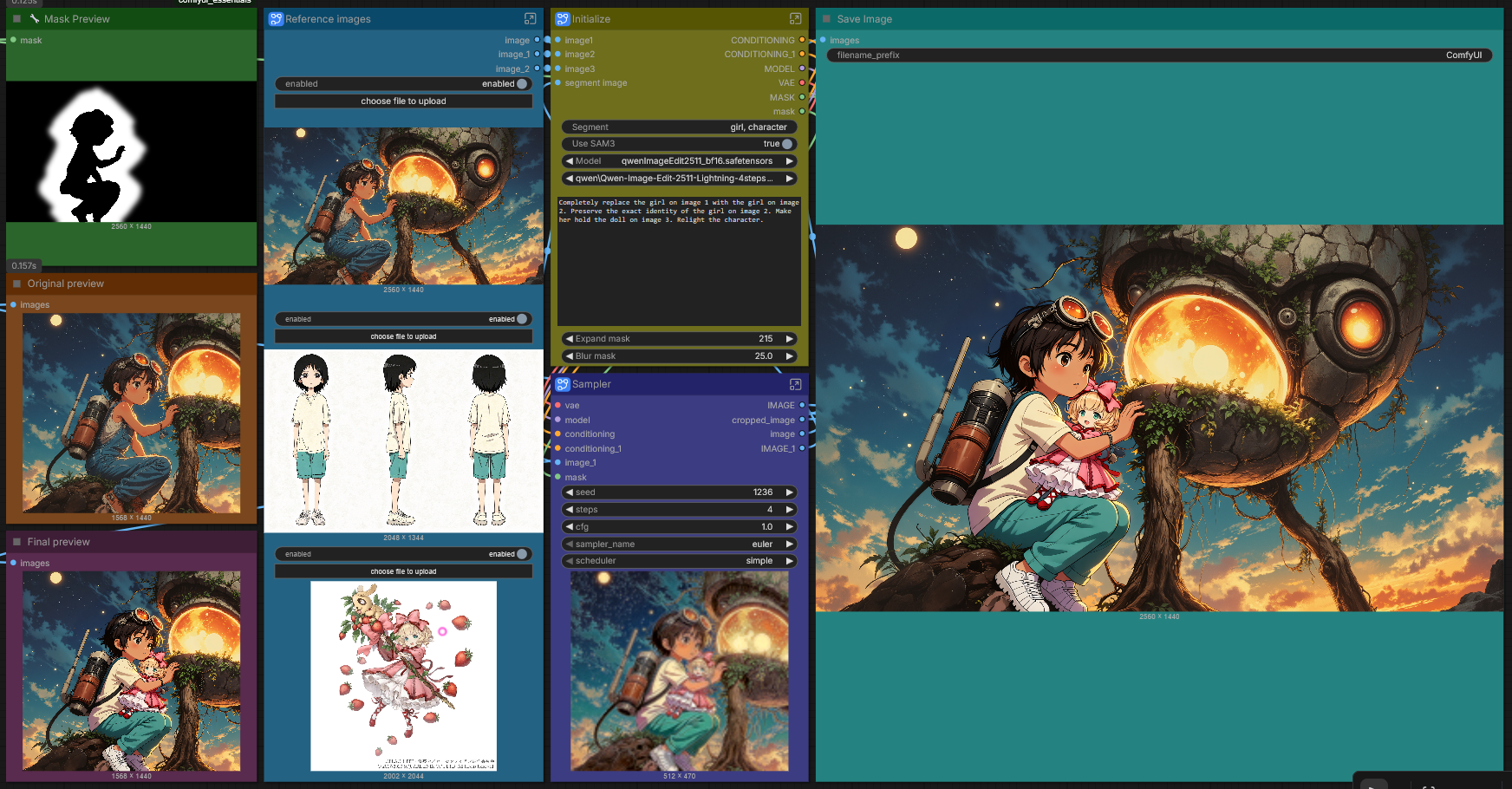The width and height of the screenshot is (1512, 789).
Task: Increase the Expand mask value with the right arrow
Action: tap(790, 339)
